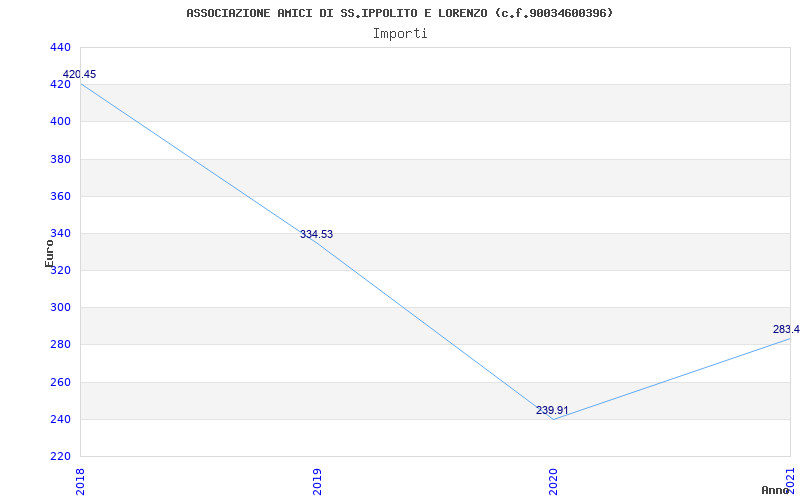Click the 360 y-axis value
800x500 pixels.
(x=60, y=196)
